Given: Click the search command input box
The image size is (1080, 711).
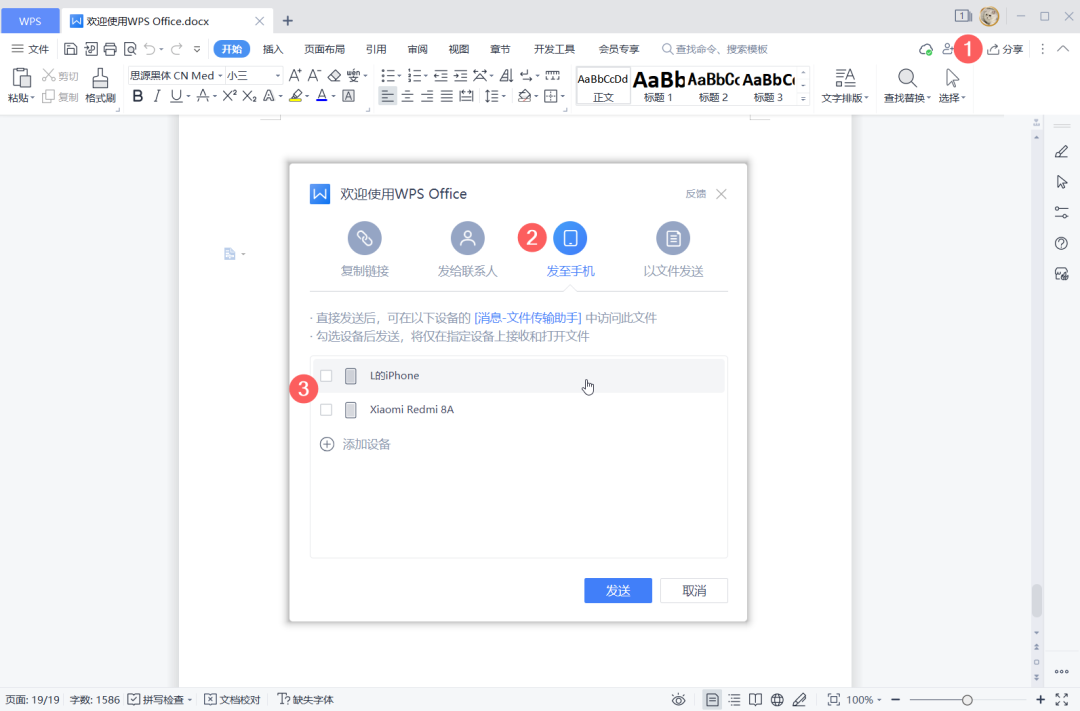Looking at the screenshot, I should tap(715, 49).
